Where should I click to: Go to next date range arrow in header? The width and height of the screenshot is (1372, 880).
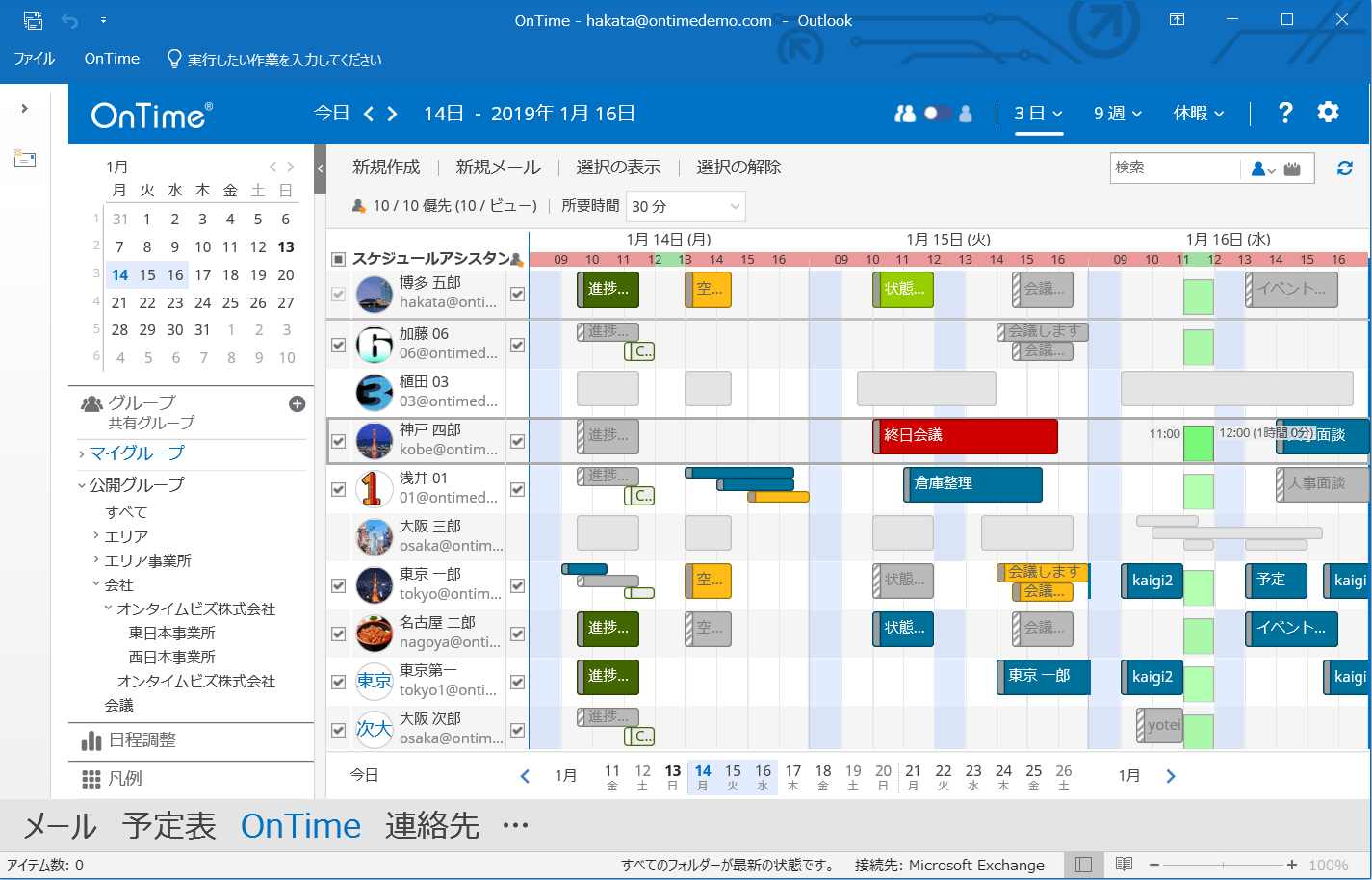pos(392,114)
